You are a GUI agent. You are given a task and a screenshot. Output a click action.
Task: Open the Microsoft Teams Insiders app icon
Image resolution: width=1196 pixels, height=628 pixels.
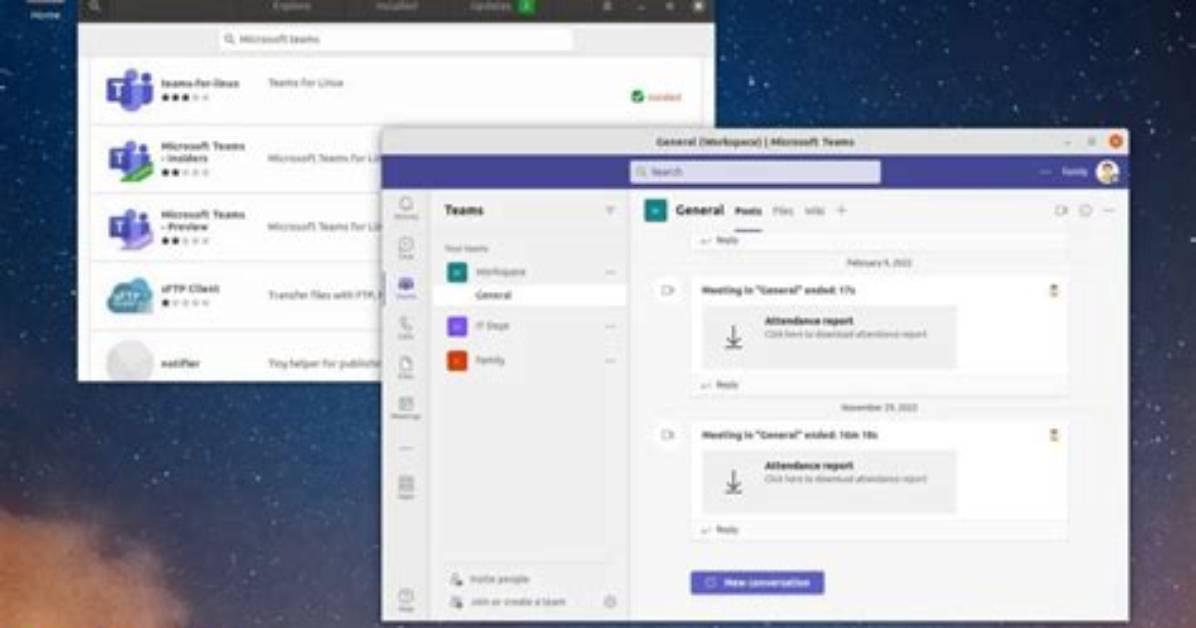(x=130, y=159)
